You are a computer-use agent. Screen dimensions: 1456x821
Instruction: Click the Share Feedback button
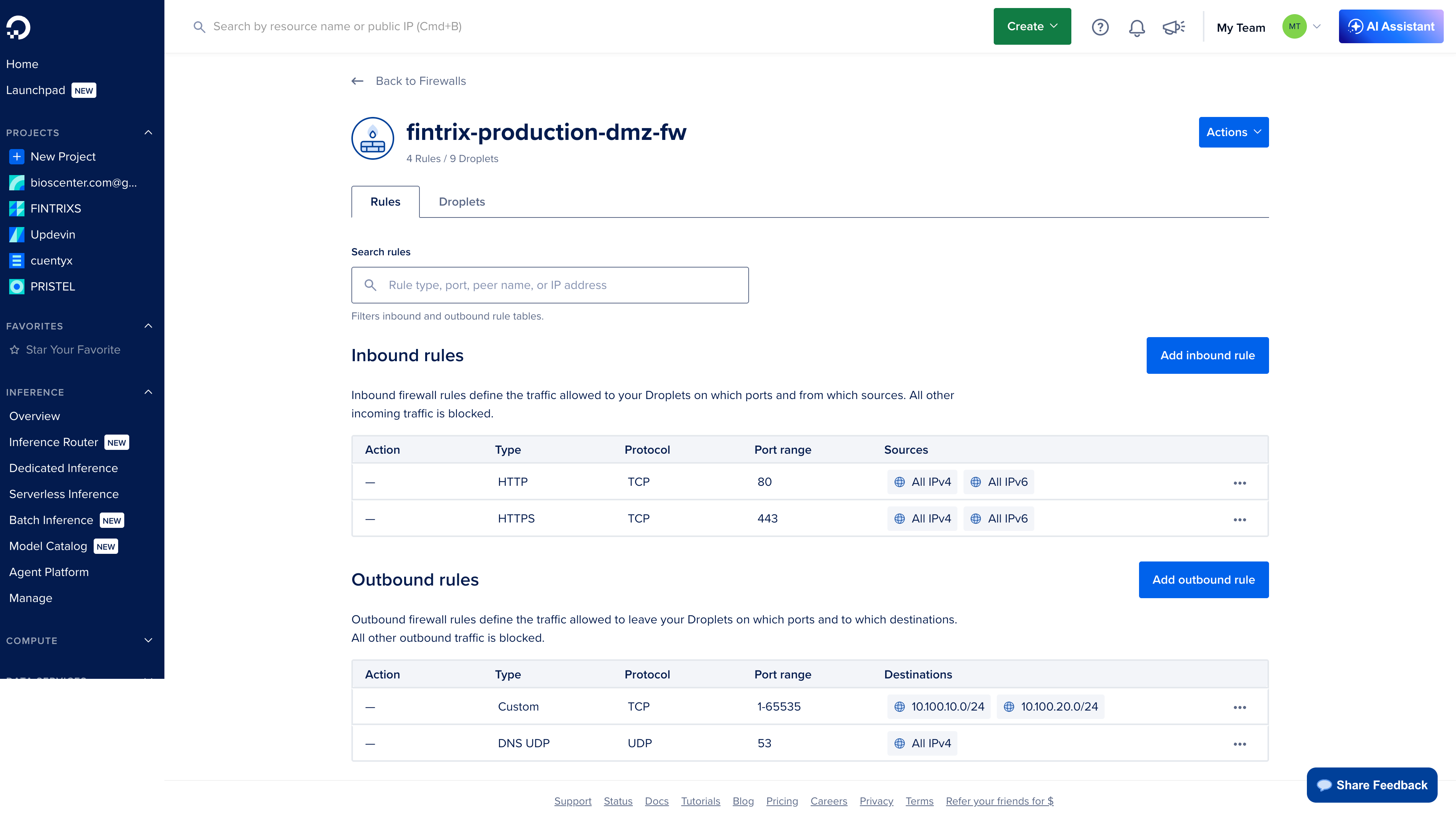click(x=1372, y=785)
